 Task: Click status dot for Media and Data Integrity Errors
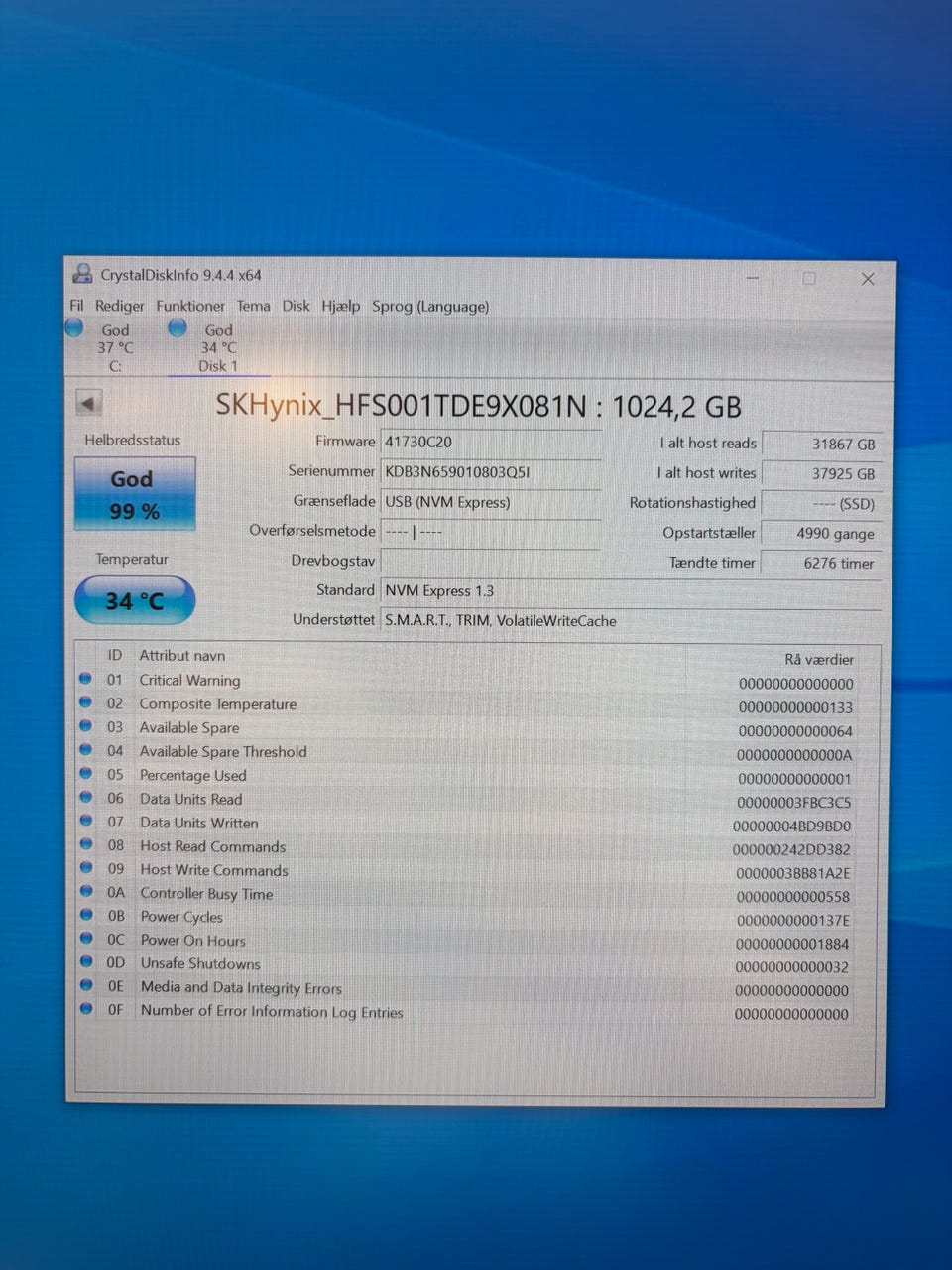click(x=86, y=985)
